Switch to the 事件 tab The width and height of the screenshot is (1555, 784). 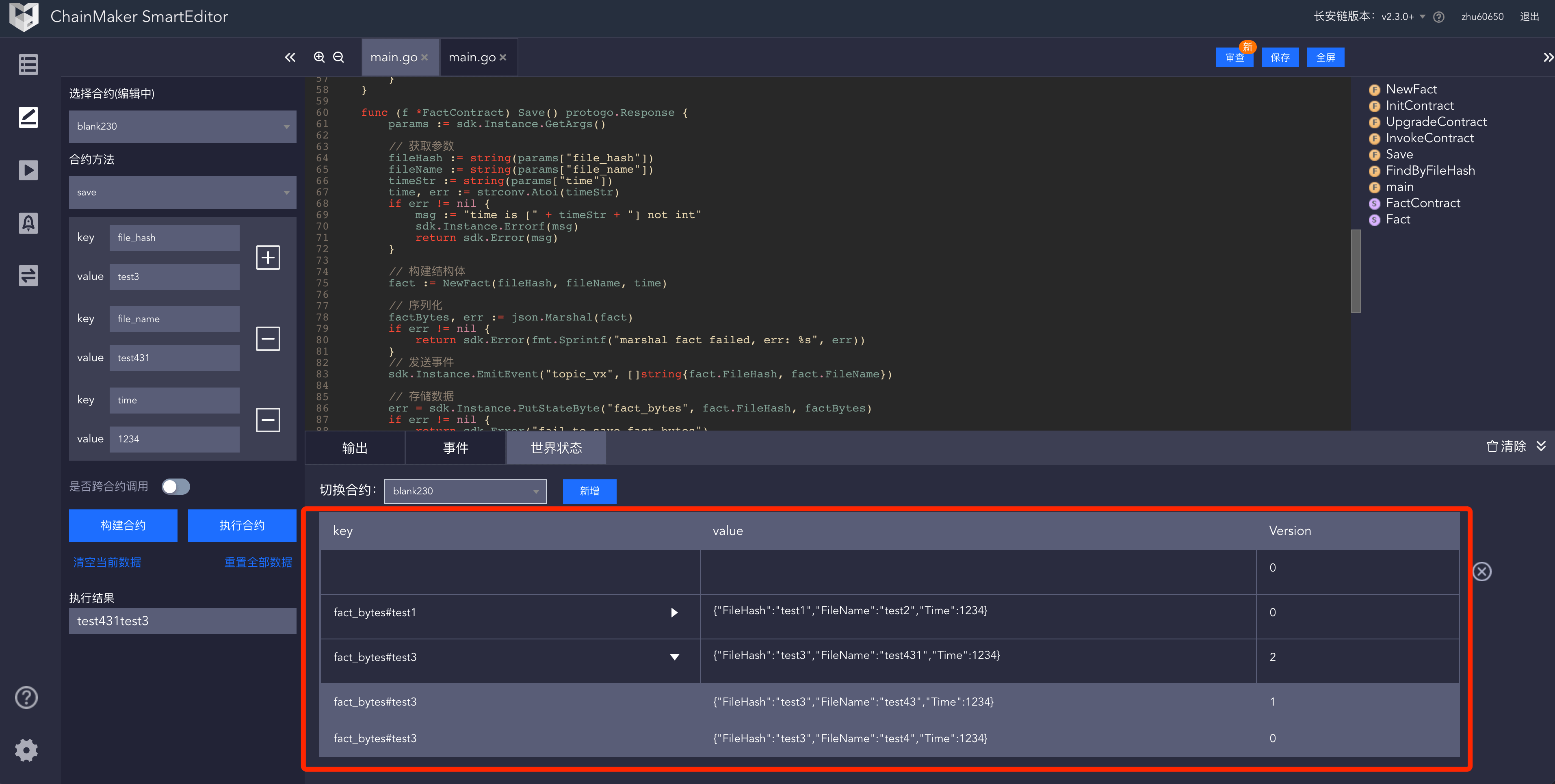(455, 448)
